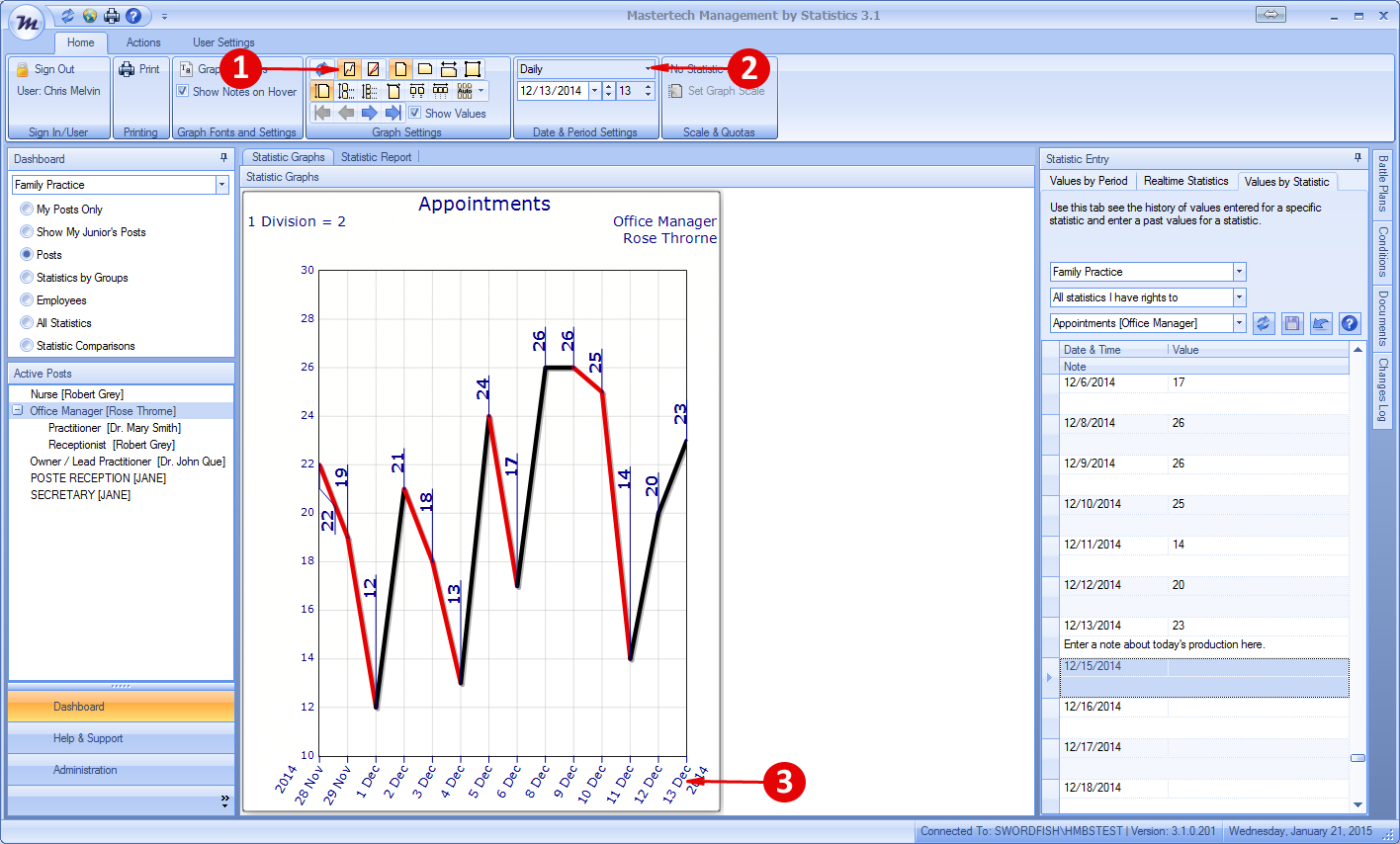The height and width of the screenshot is (844, 1400).
Task: Collapse the Office Manager [Rose Throrne] tree node
Action: tap(18, 410)
